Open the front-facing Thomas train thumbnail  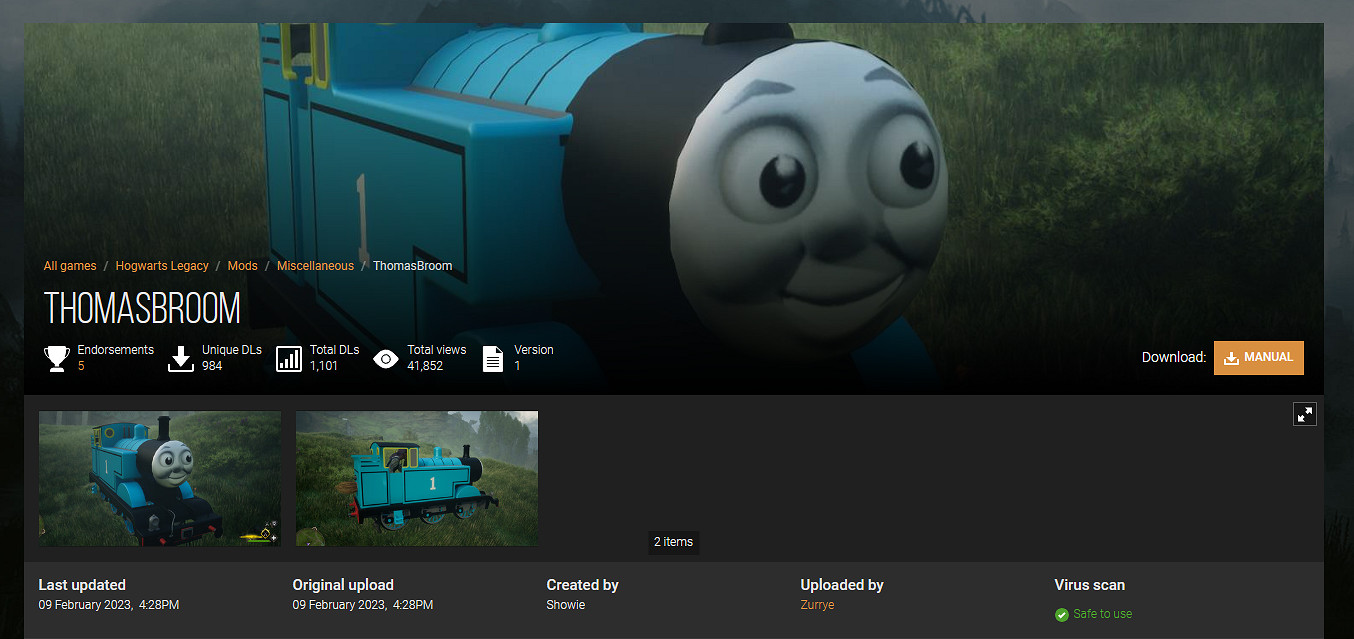pyautogui.click(x=160, y=478)
